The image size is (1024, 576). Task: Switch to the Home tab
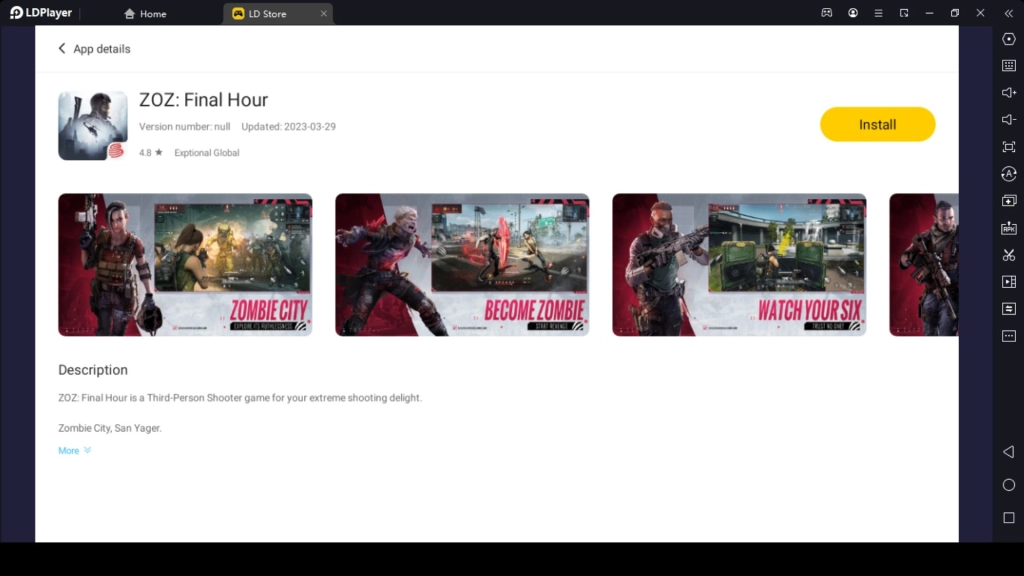(x=145, y=13)
